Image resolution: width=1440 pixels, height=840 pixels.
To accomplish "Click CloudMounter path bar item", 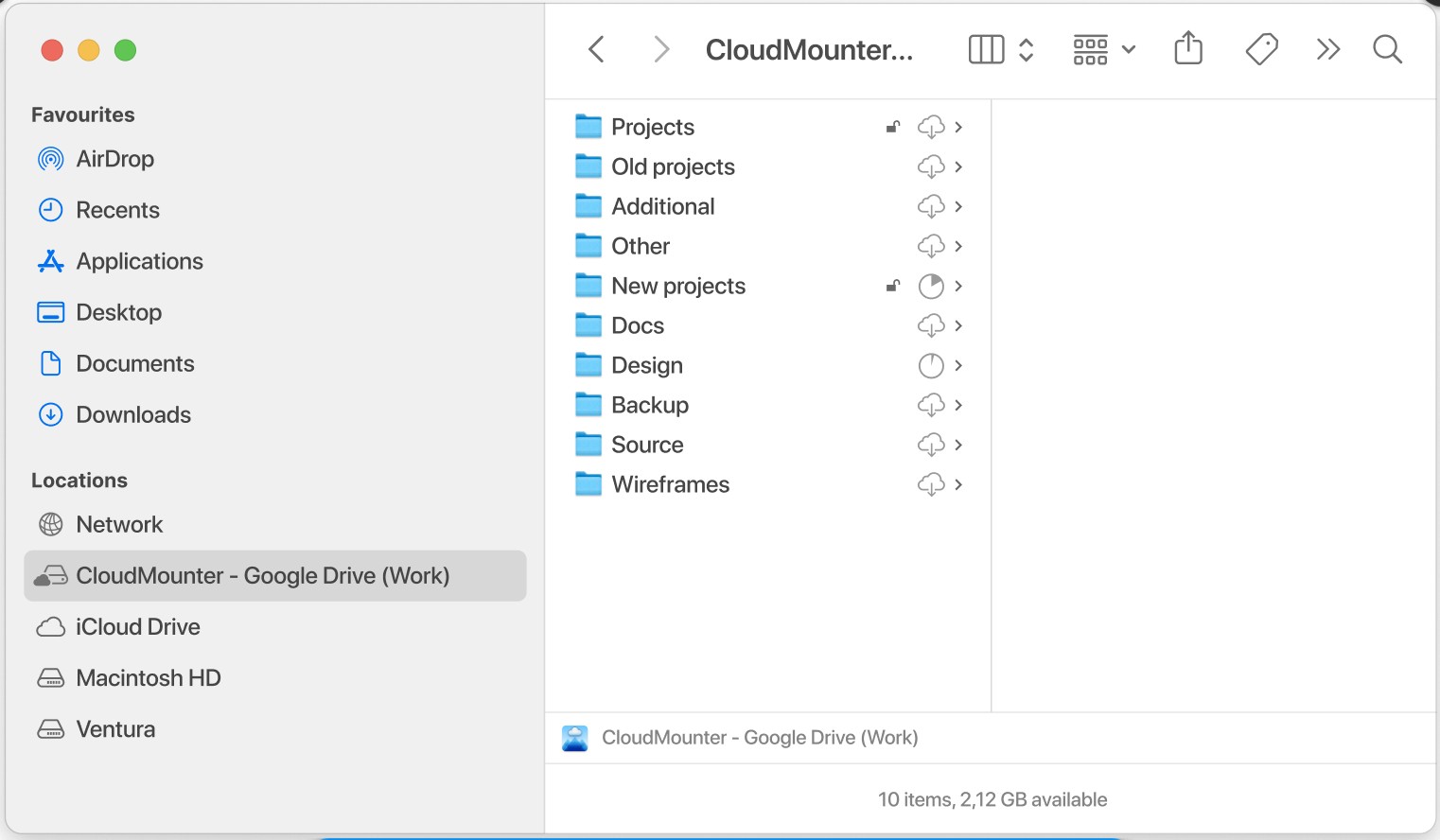I will [x=759, y=738].
